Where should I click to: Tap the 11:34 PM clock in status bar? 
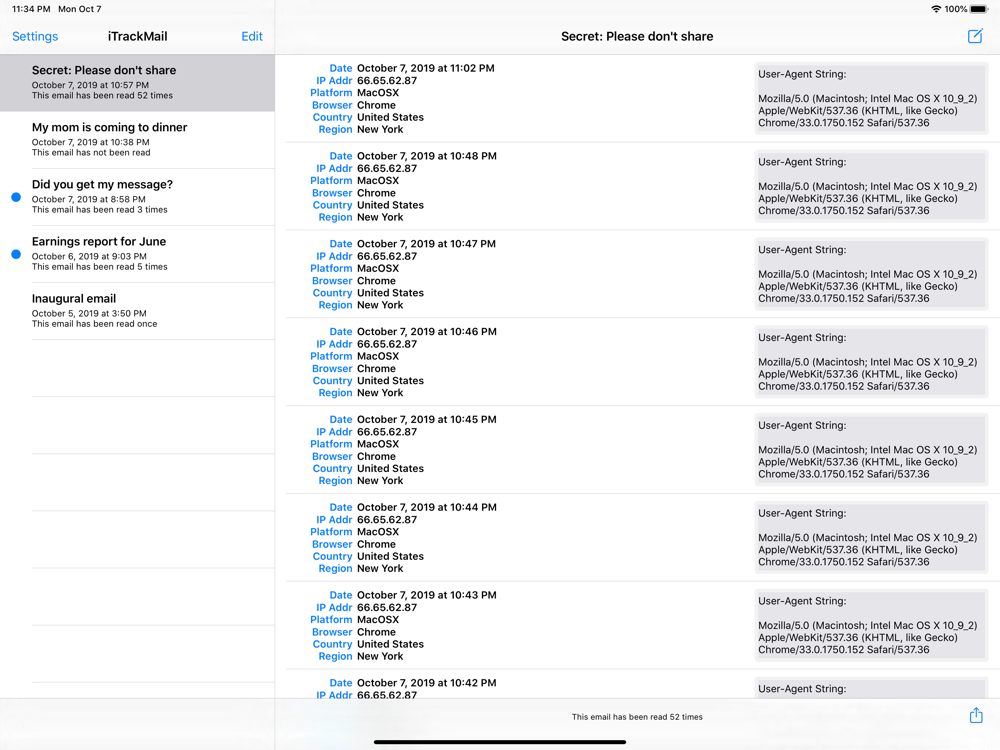tap(31, 9)
